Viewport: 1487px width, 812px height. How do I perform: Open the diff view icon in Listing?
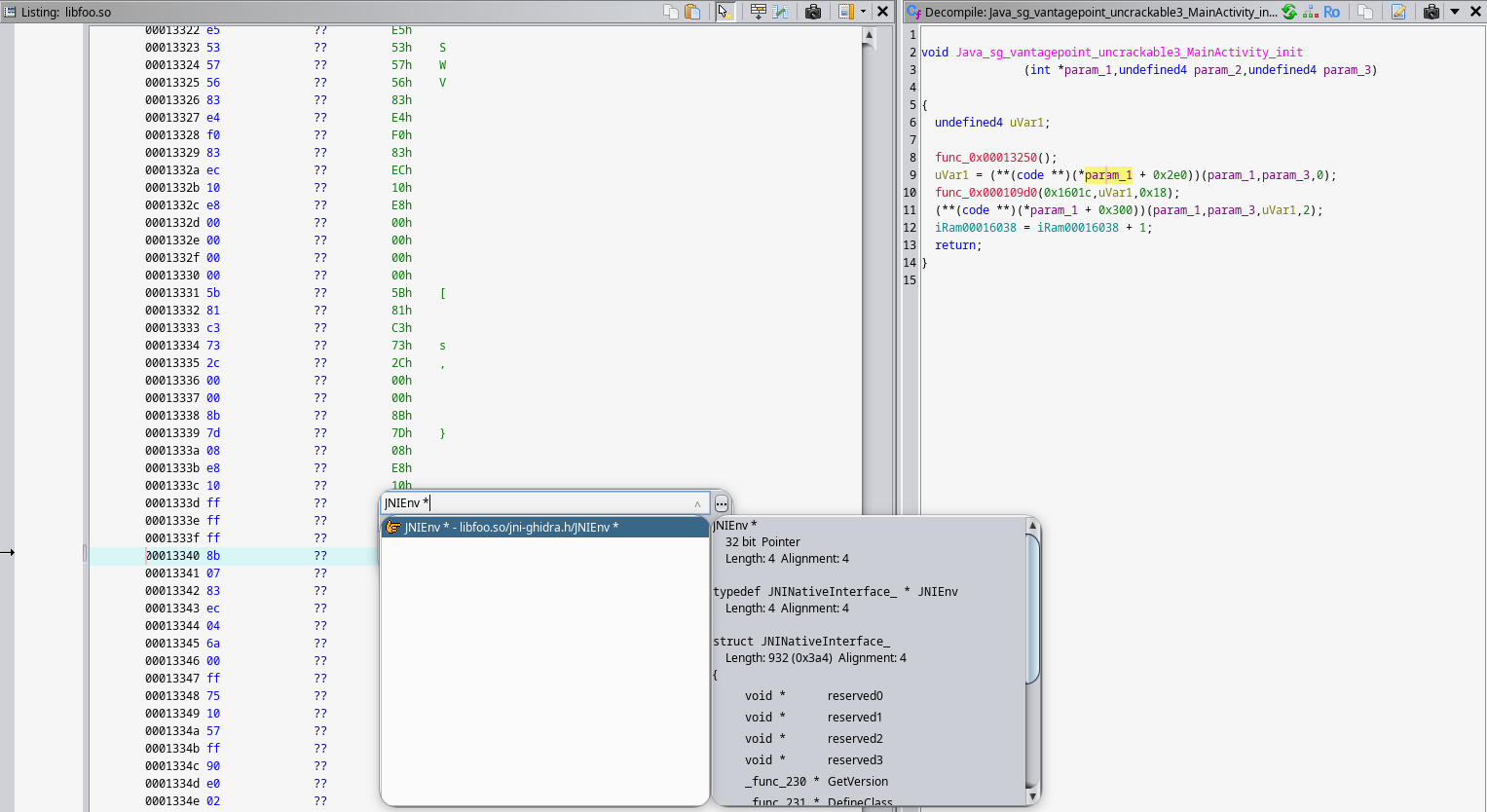coord(781,12)
